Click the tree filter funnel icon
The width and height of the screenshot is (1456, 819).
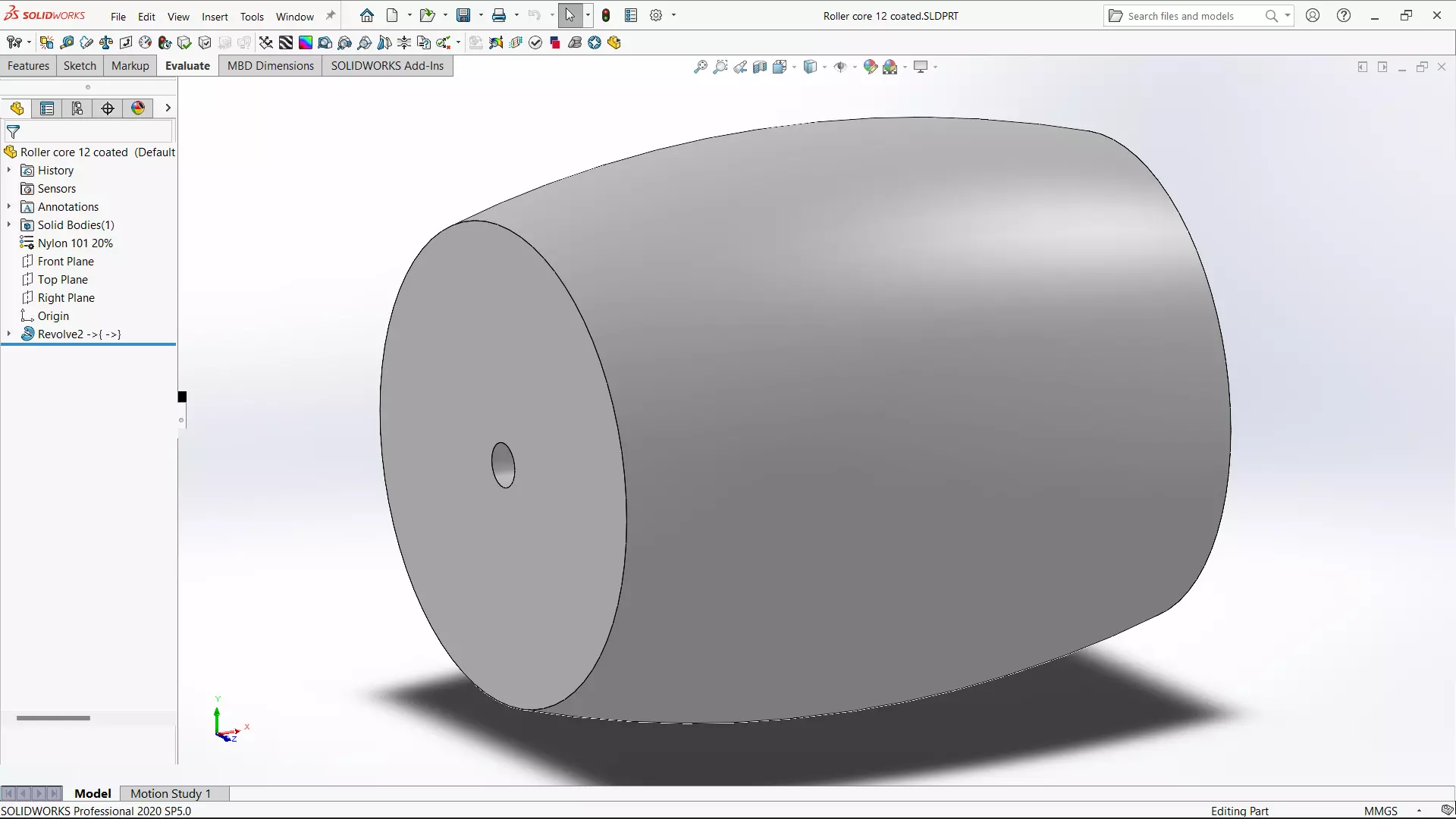(13, 132)
